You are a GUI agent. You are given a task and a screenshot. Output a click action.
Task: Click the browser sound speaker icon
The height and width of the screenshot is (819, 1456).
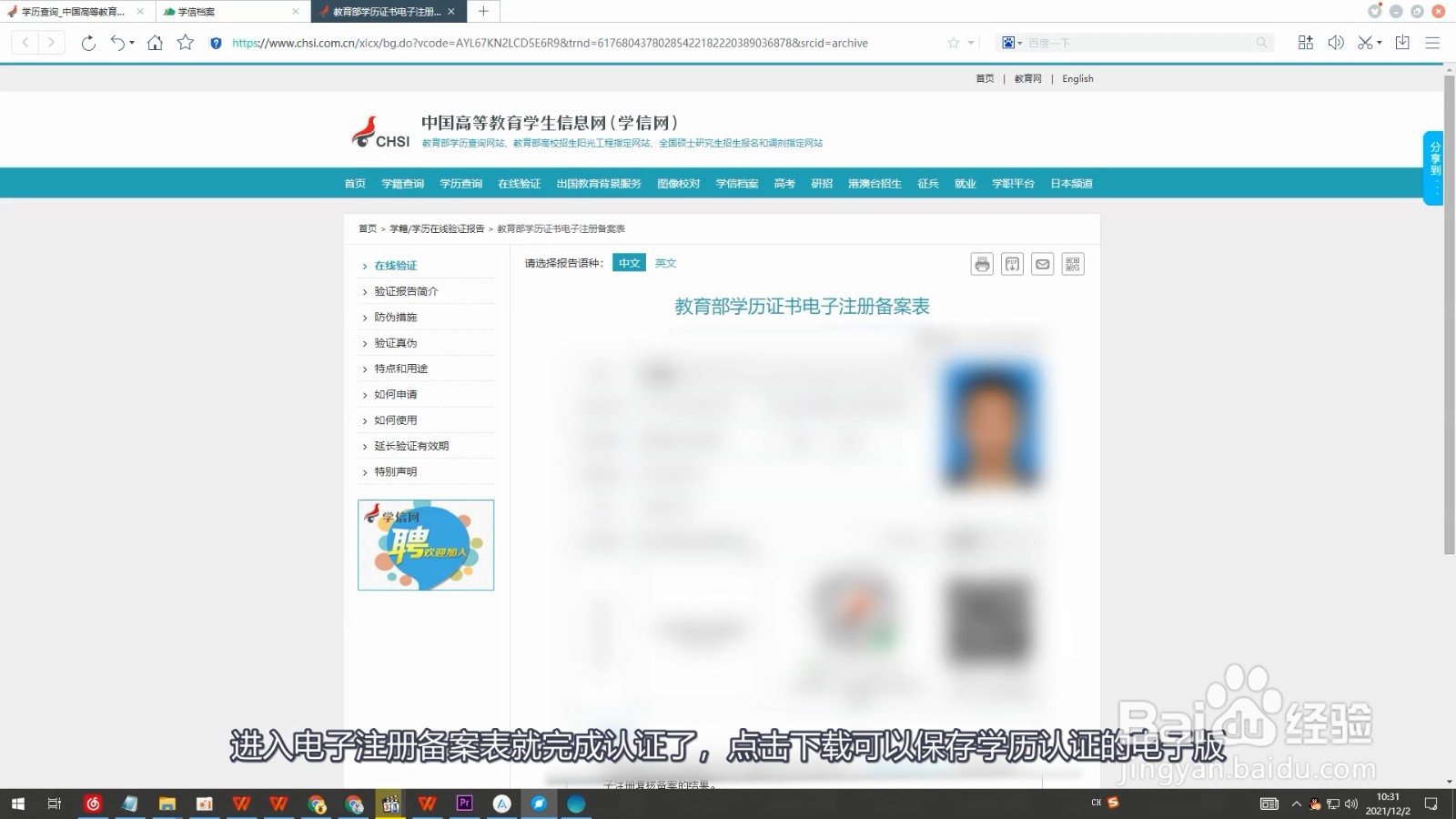pos(1336,43)
